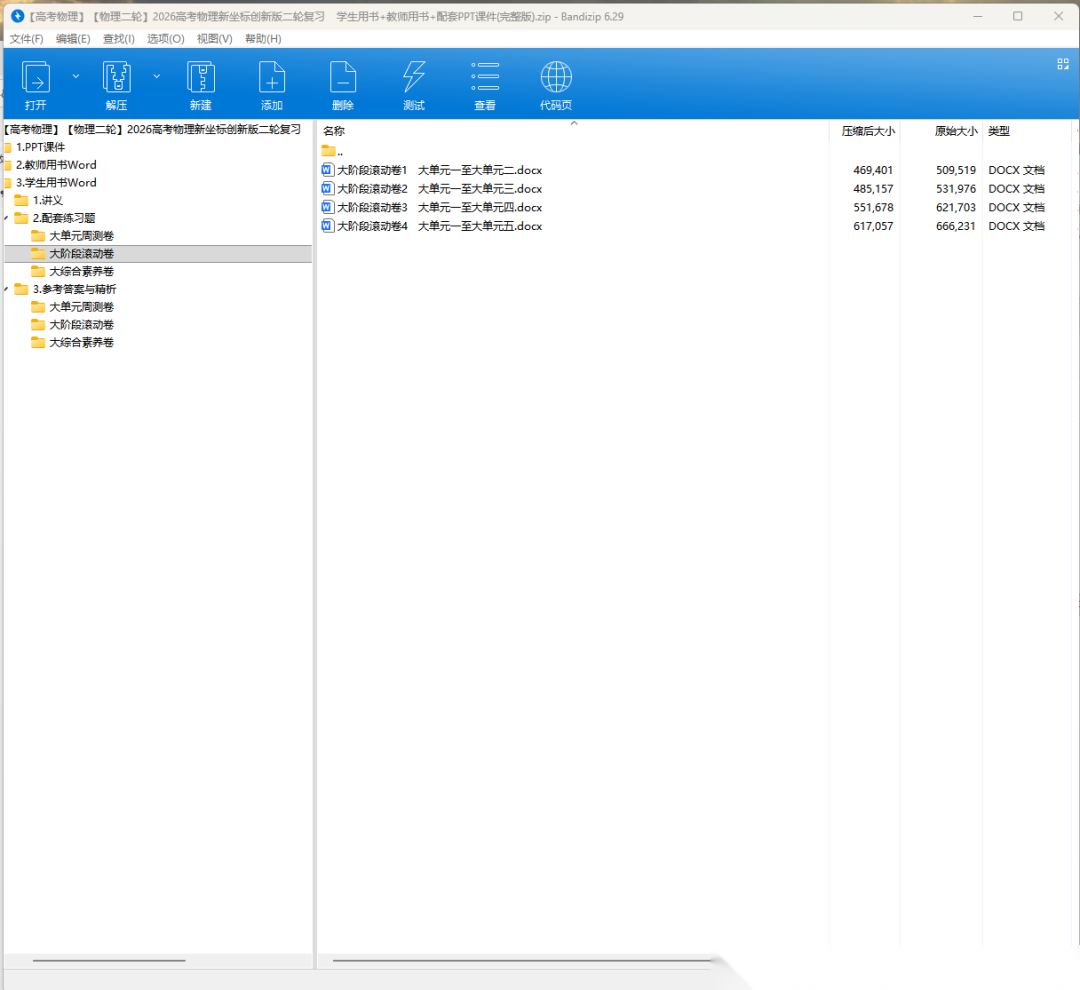The width and height of the screenshot is (1080, 990).
Task: Click the Test (测试) archive icon
Action: [x=414, y=78]
